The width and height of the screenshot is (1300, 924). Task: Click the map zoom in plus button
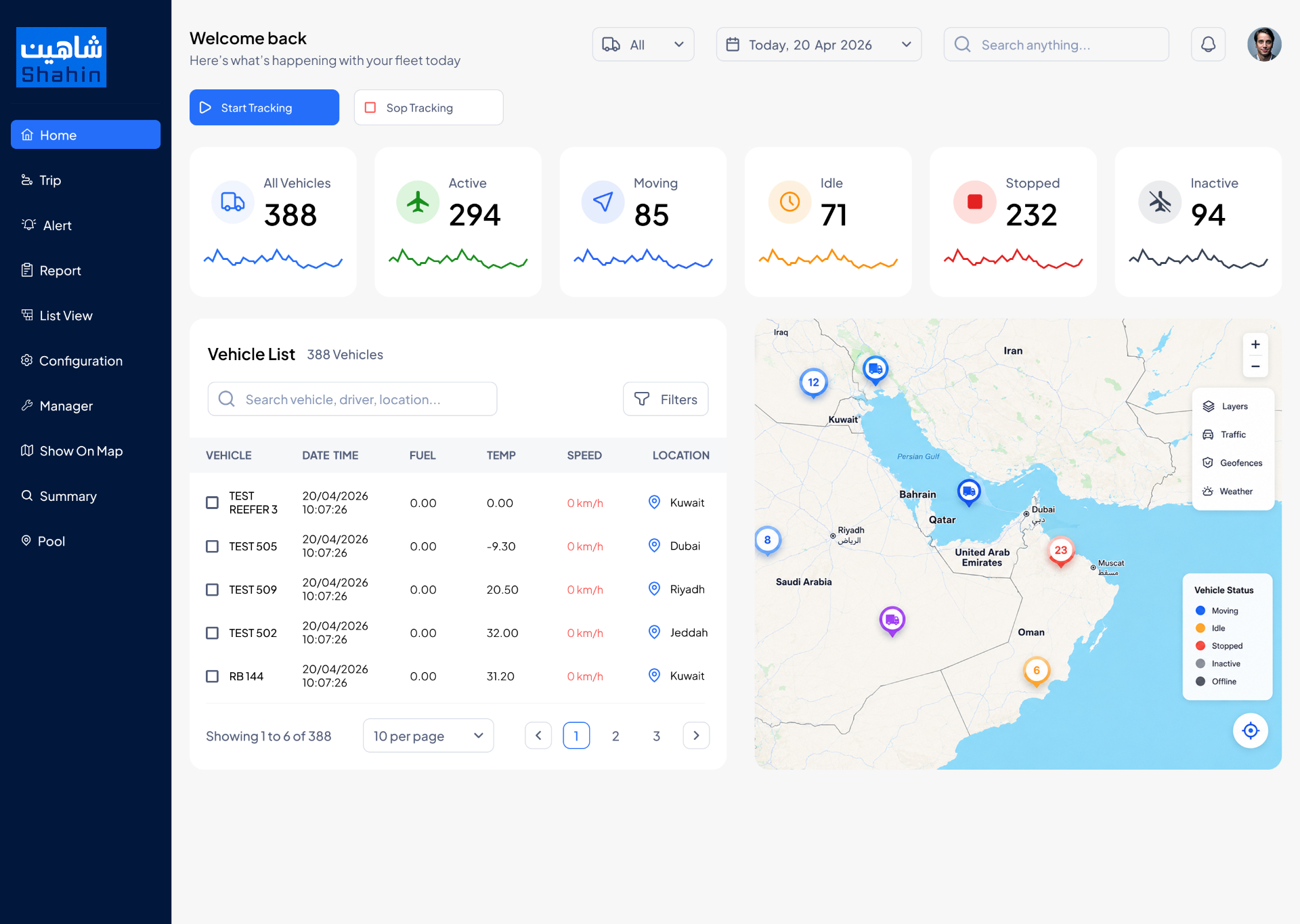coord(1255,345)
